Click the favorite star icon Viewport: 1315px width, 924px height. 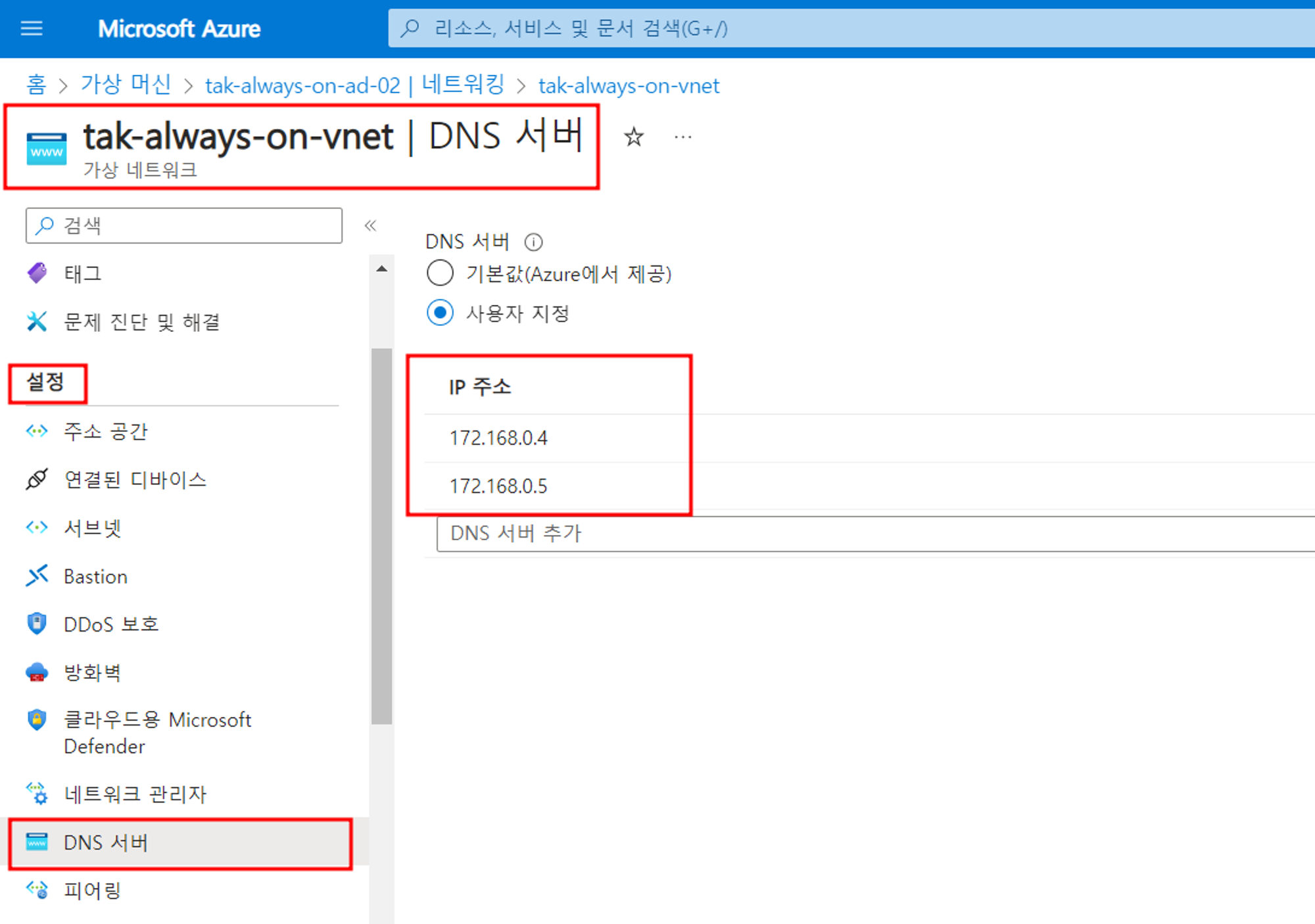coord(634,137)
